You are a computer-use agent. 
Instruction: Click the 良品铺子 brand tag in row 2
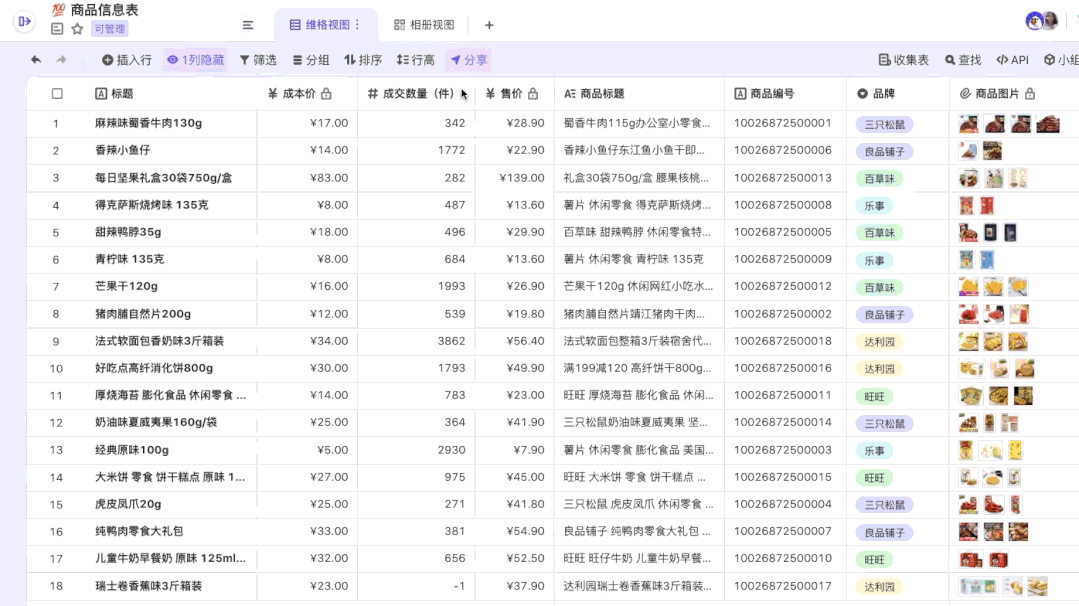[x=884, y=151]
